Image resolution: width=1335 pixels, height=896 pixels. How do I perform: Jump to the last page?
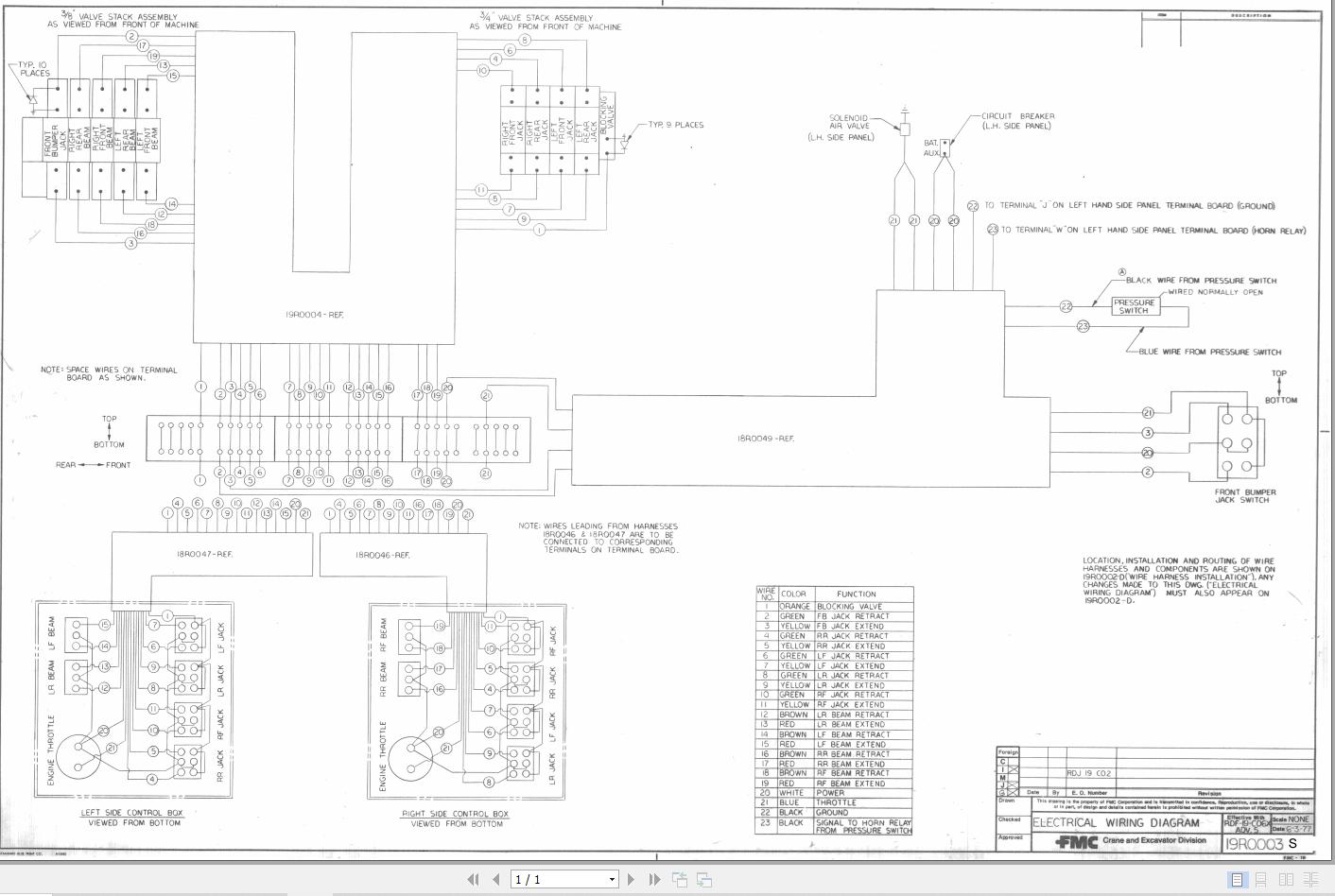(x=652, y=879)
